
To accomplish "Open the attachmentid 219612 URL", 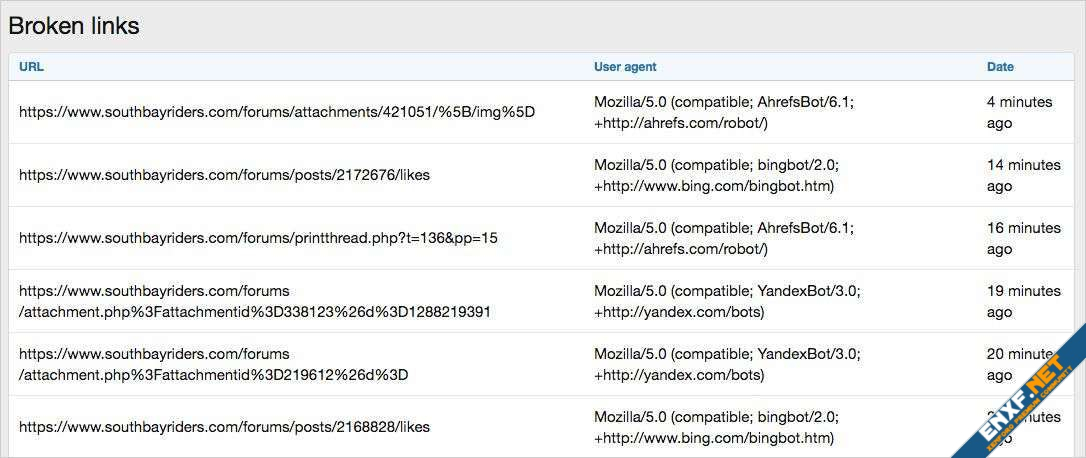I will (x=213, y=364).
